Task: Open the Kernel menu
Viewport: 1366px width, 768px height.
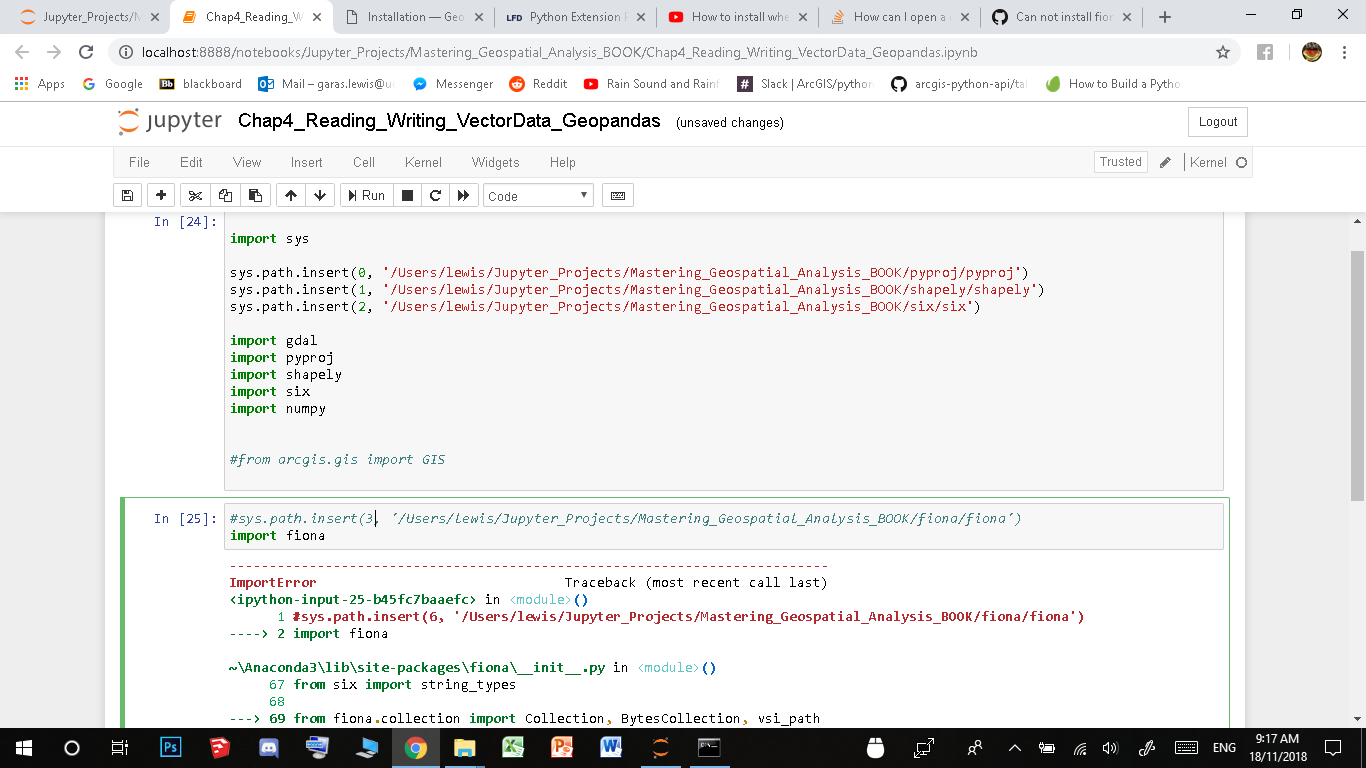Action: coord(423,162)
